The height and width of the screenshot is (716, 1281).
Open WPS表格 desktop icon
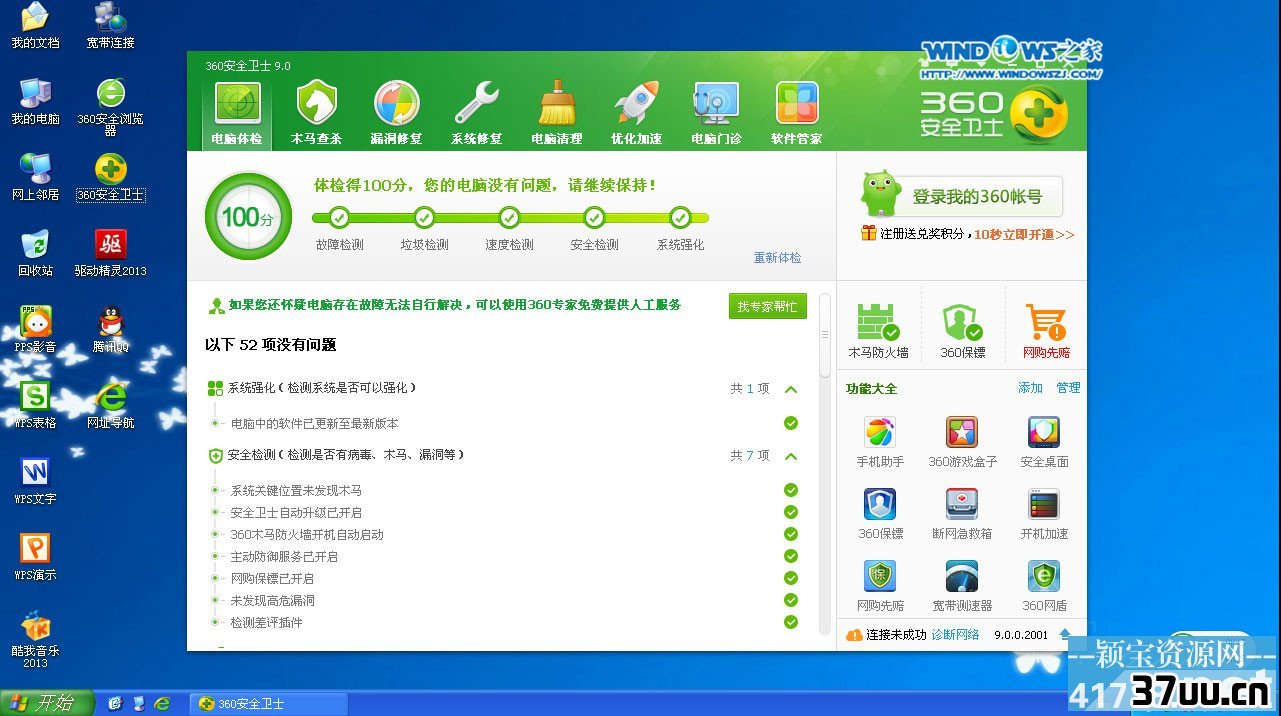[x=35, y=405]
